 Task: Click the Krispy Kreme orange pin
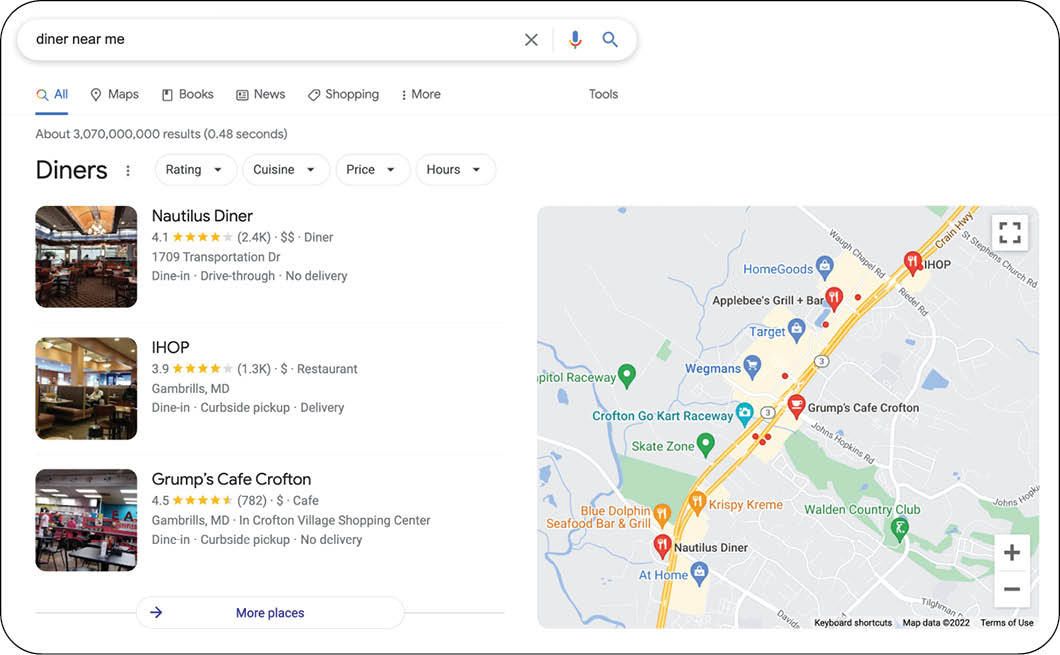coord(697,503)
